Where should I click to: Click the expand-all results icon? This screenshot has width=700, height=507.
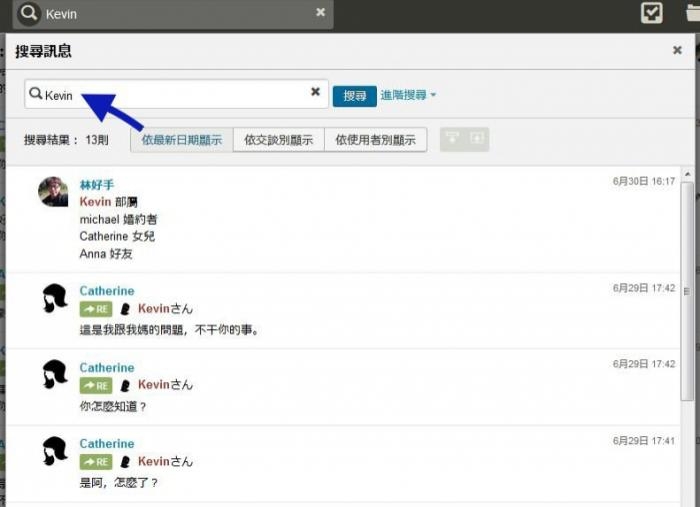(476, 139)
